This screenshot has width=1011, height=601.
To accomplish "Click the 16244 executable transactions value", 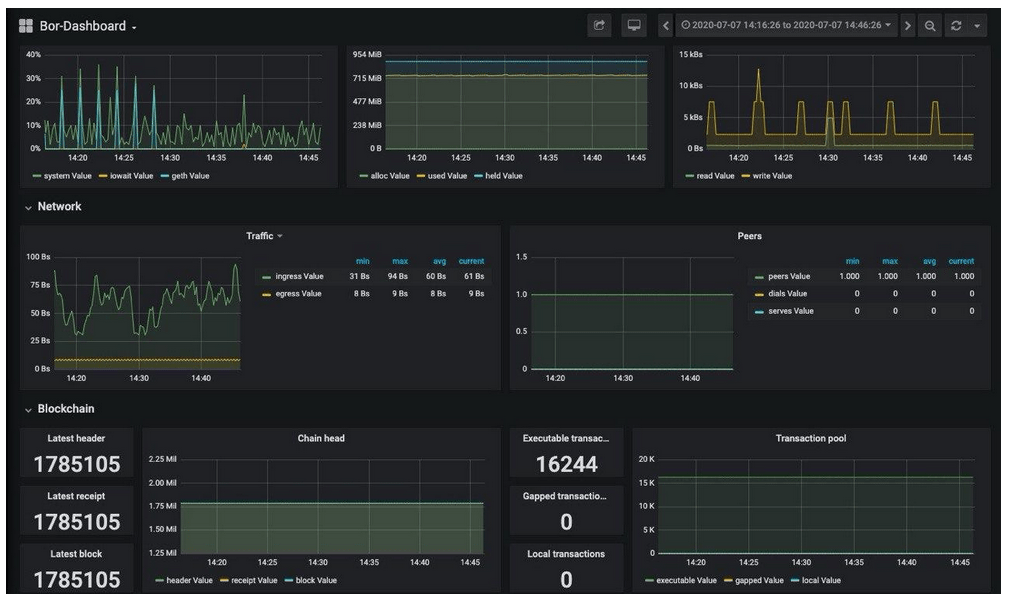I will click(x=566, y=464).
